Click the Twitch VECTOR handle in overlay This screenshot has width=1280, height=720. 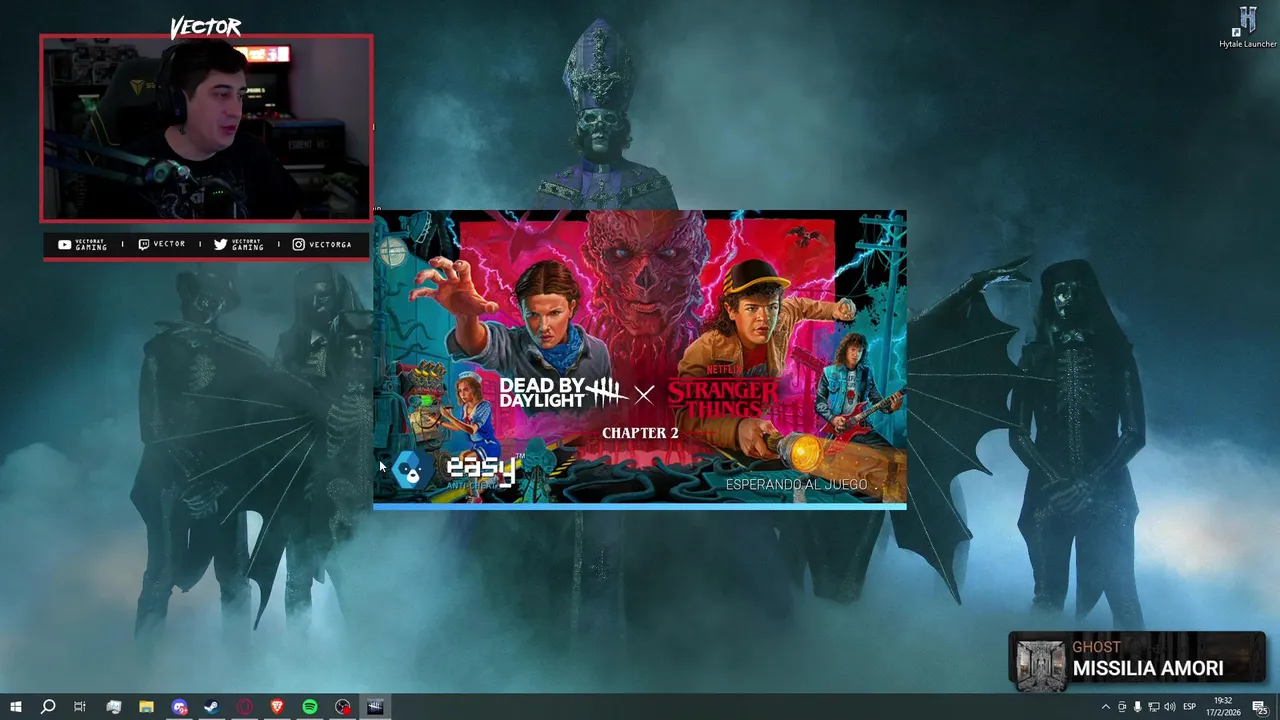[161, 244]
